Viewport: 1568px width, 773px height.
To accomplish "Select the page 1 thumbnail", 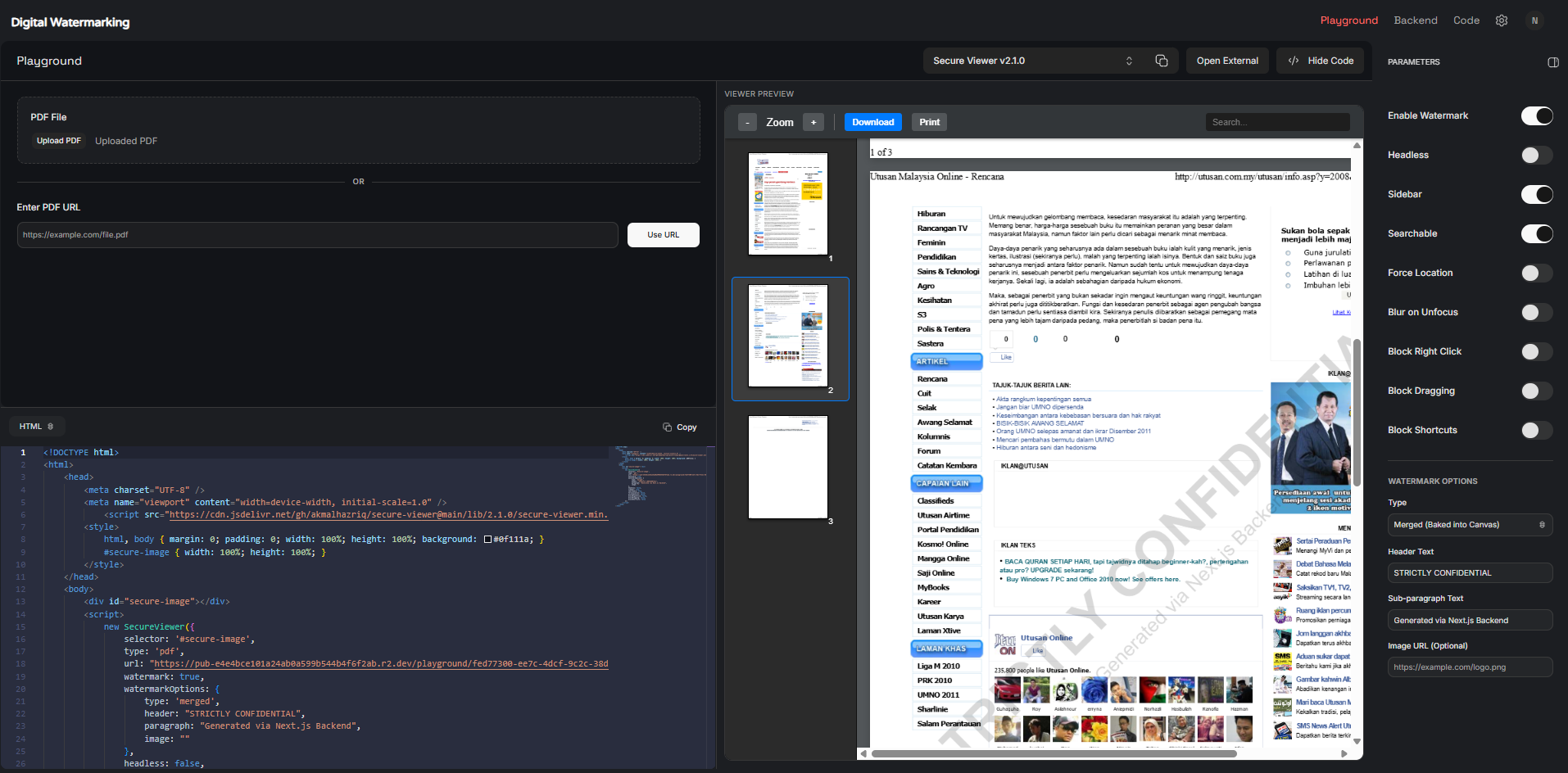I will tap(788, 204).
